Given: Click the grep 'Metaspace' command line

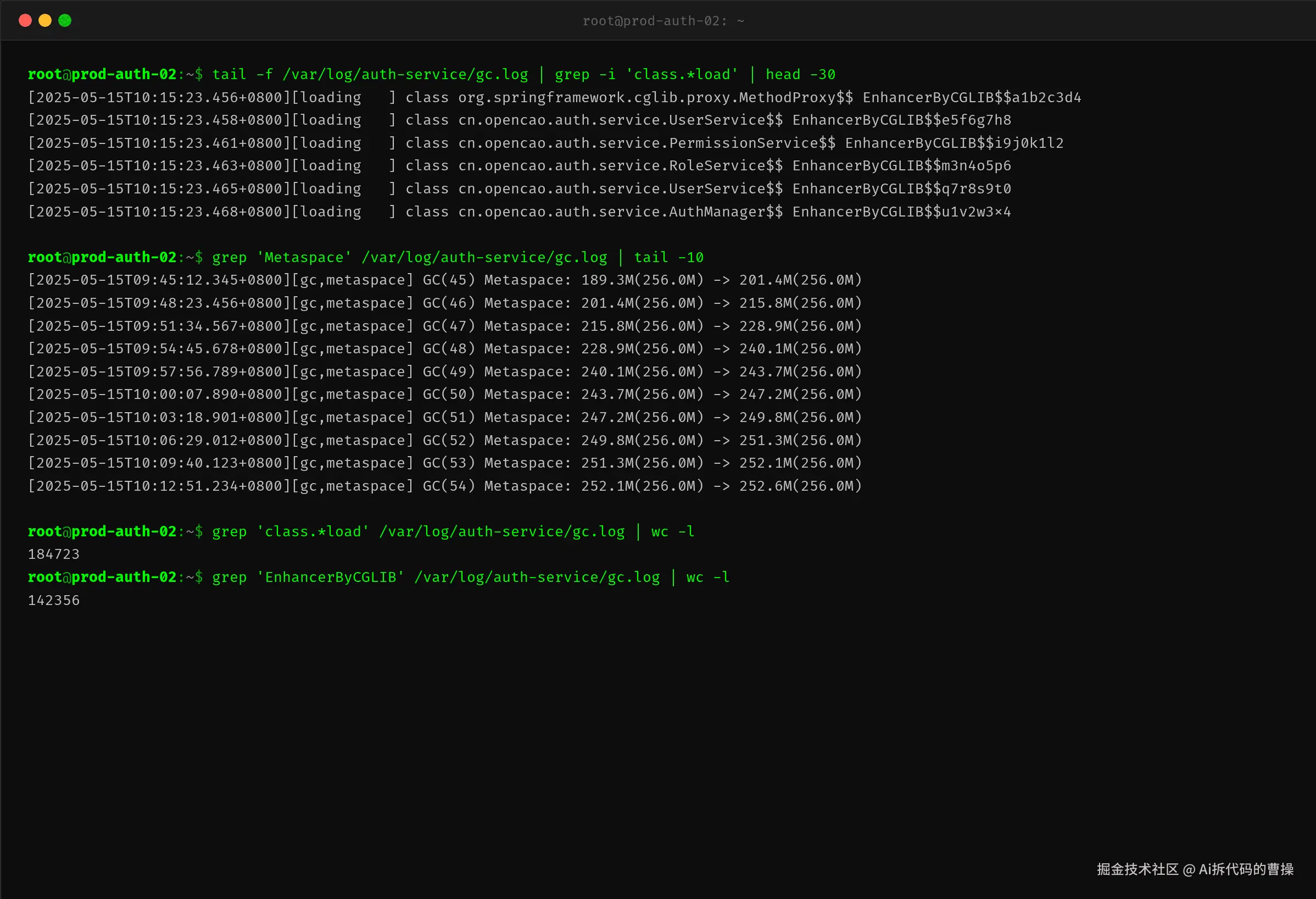Looking at the screenshot, I should tap(366, 257).
